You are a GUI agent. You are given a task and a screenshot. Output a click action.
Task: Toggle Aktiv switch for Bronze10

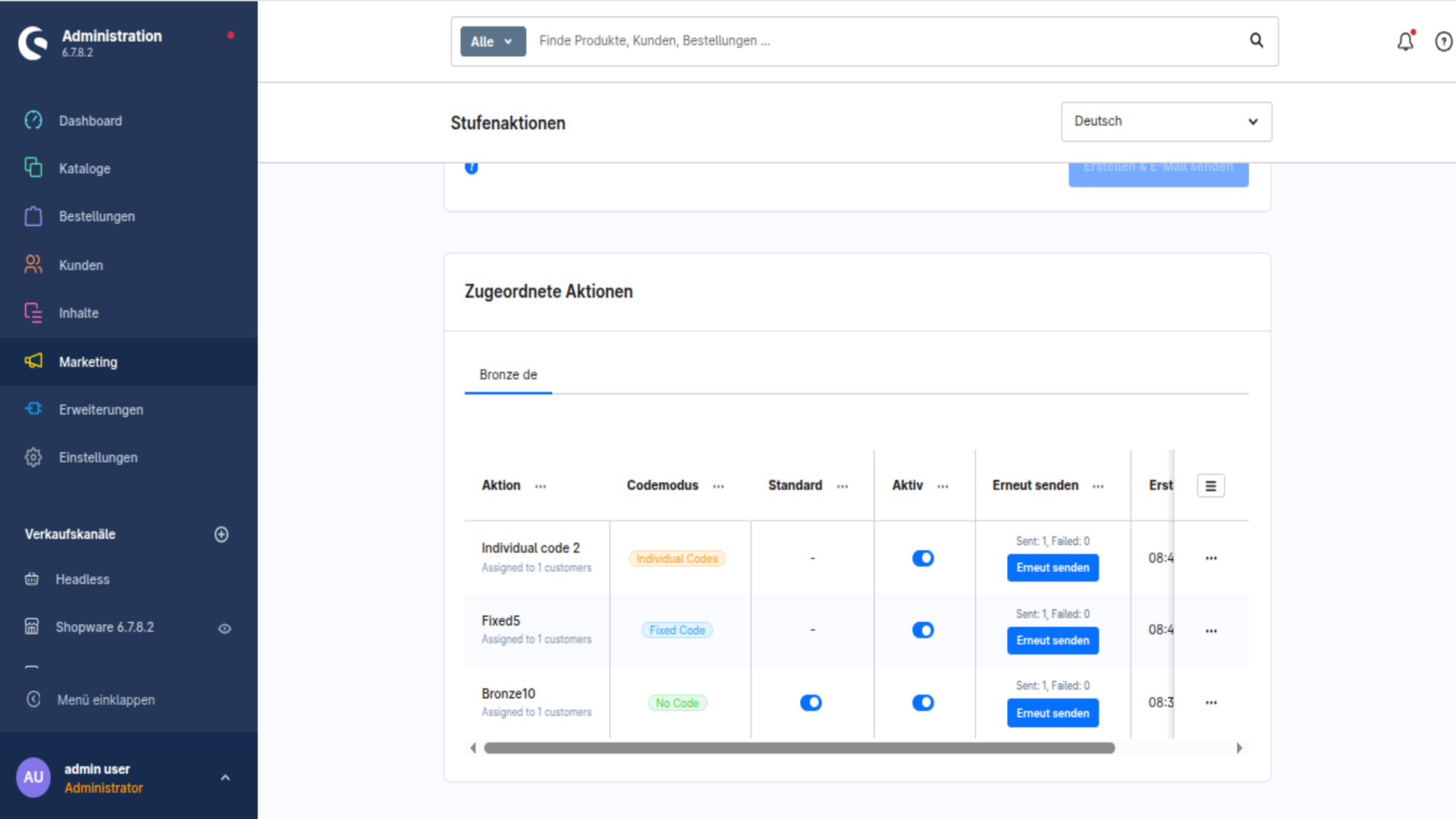(923, 703)
